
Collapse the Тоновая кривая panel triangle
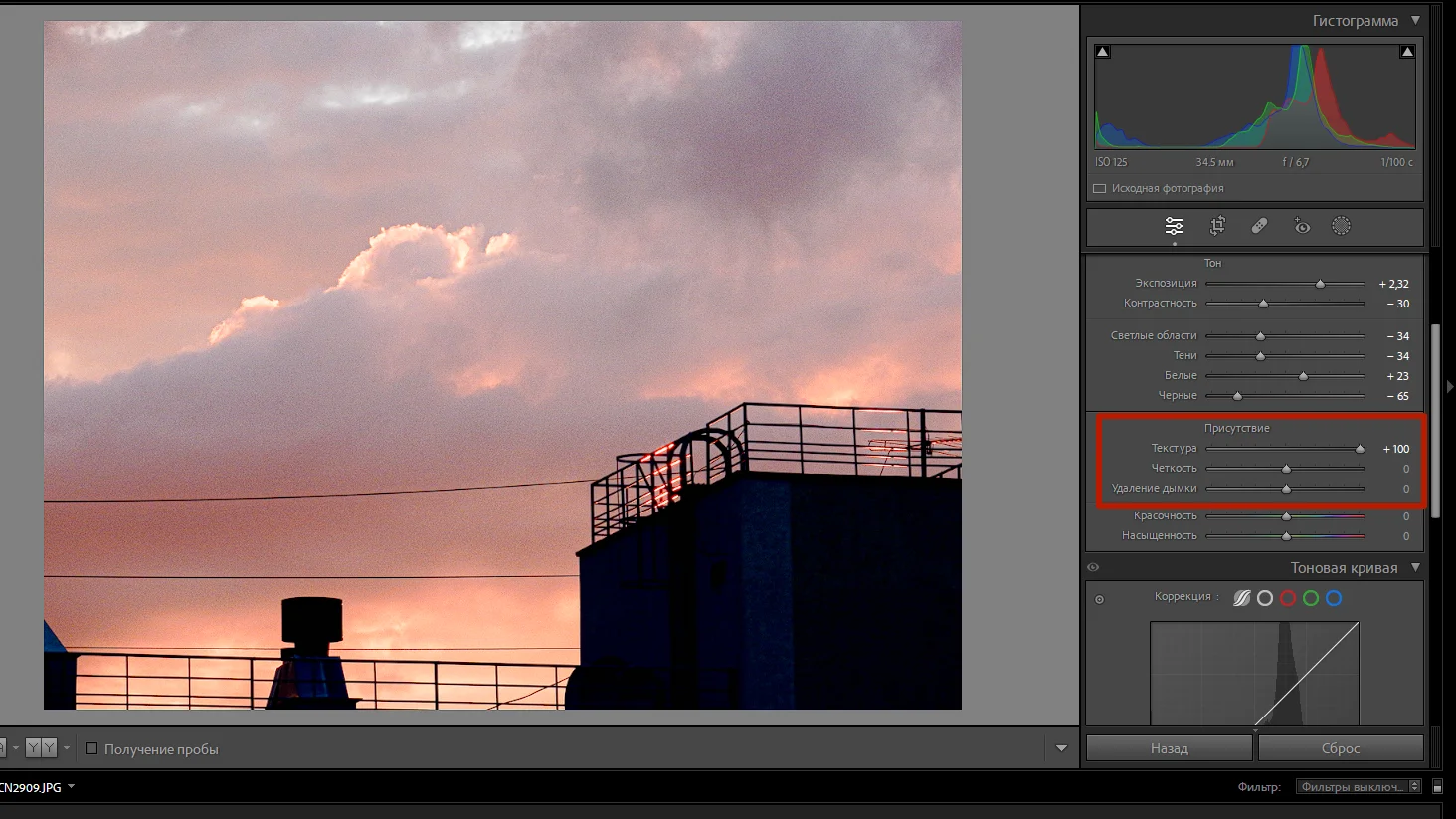coord(1415,567)
